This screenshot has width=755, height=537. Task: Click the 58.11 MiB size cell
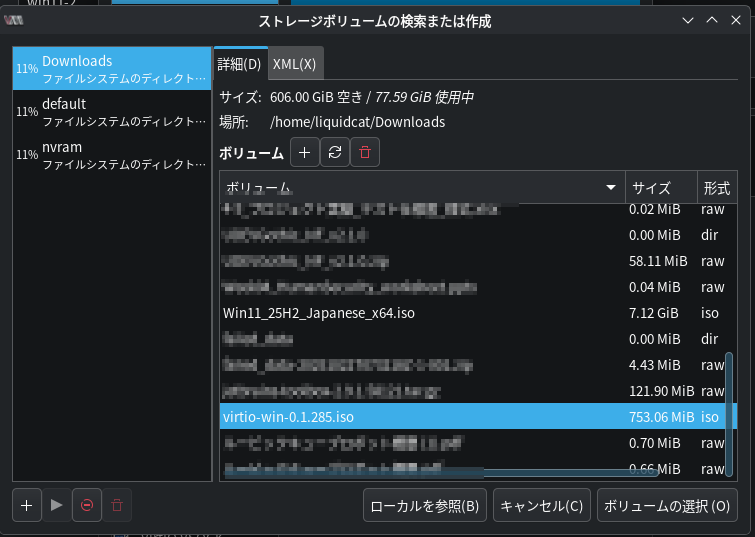coord(658,261)
